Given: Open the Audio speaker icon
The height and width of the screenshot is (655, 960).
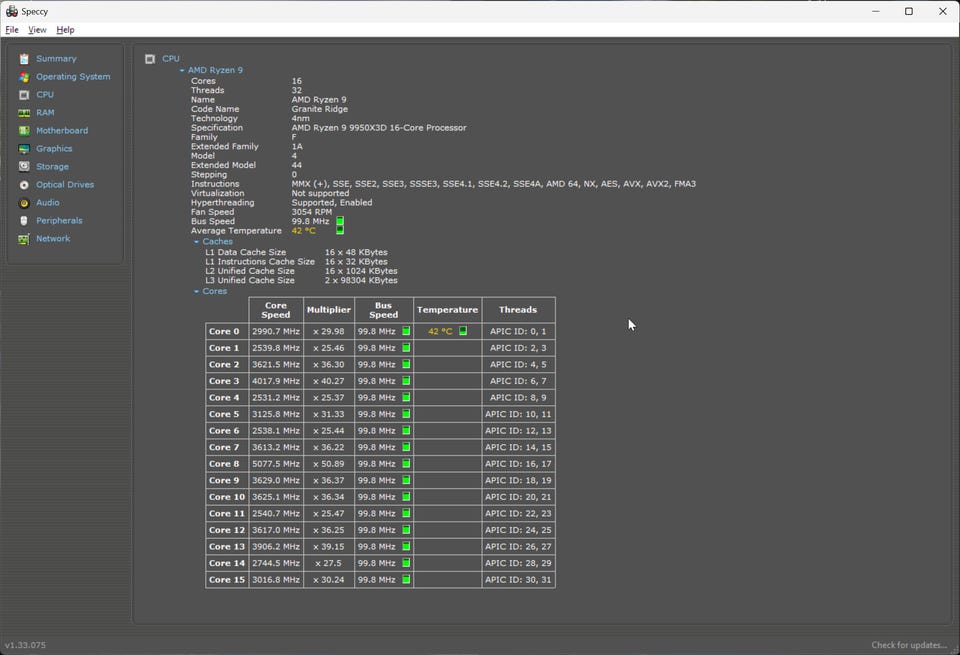Looking at the screenshot, I should pyautogui.click(x=24, y=203).
